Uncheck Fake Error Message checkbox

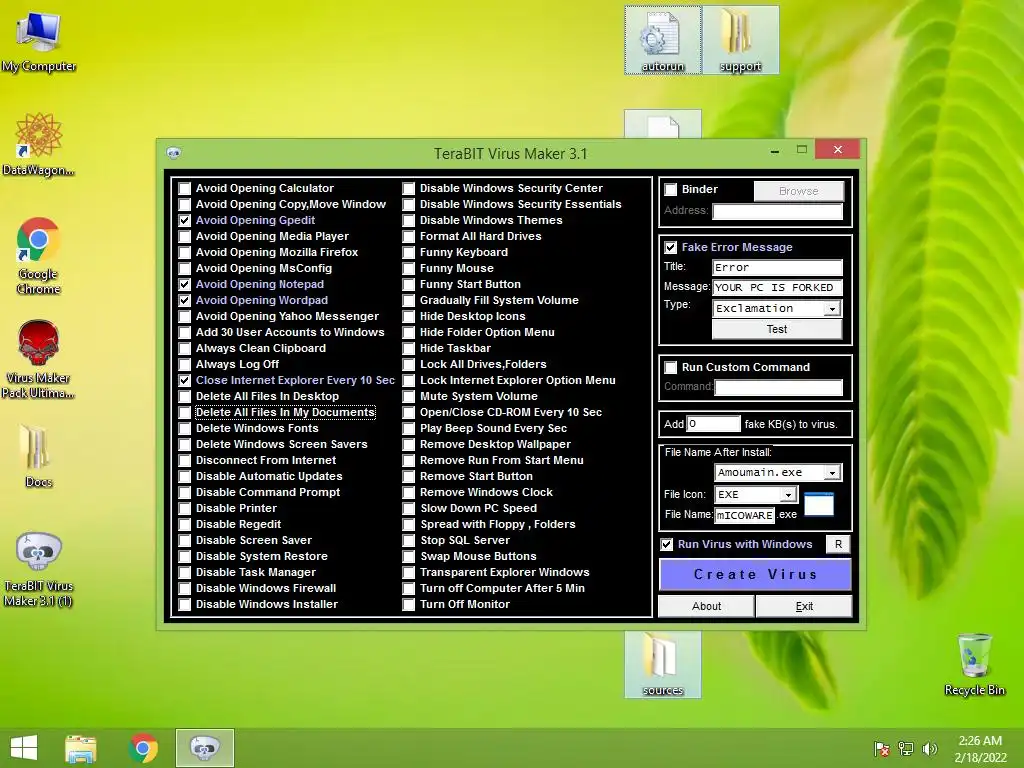point(671,248)
